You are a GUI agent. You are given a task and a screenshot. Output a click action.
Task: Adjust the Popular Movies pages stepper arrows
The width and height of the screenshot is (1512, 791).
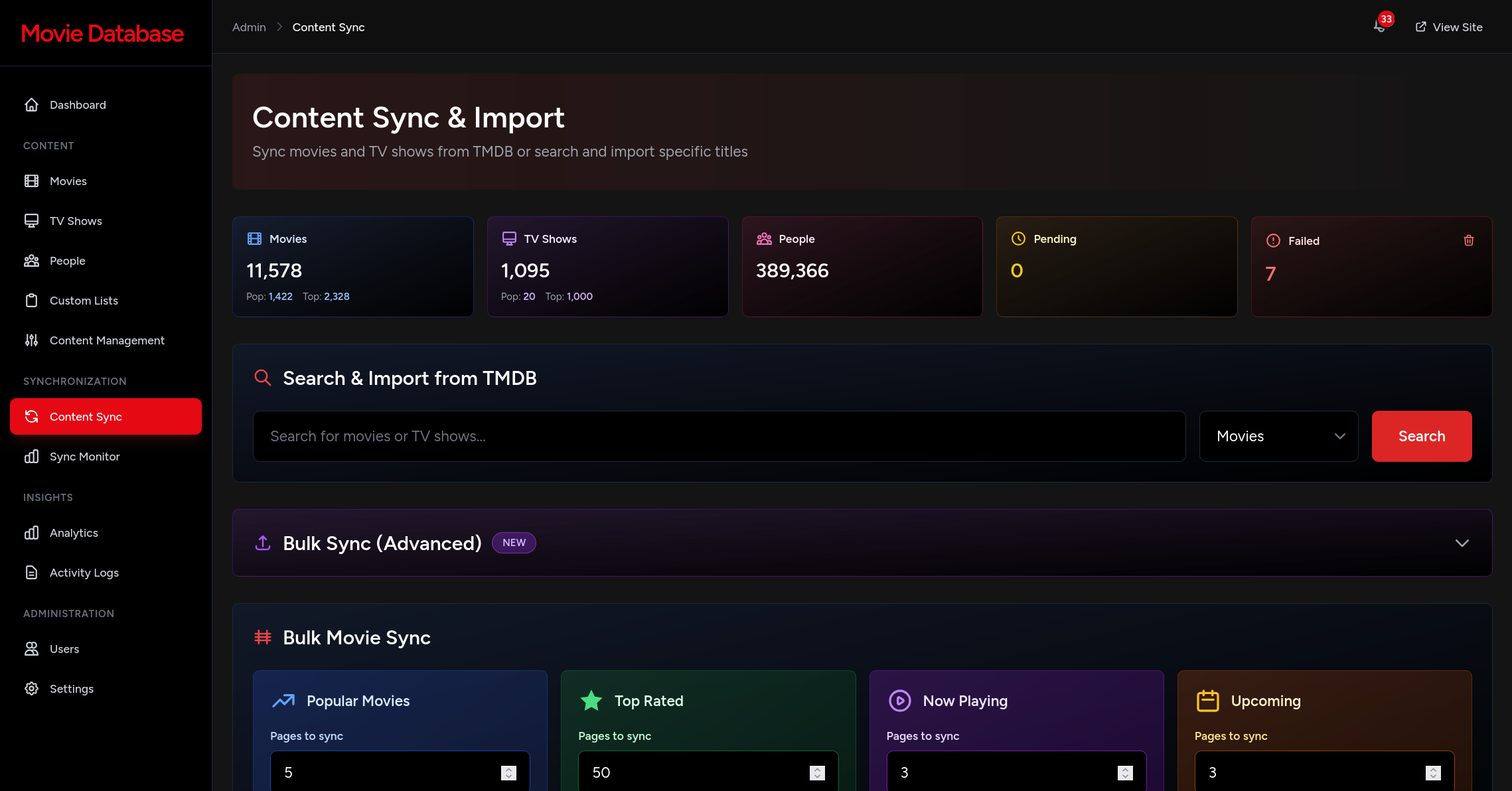click(508, 772)
